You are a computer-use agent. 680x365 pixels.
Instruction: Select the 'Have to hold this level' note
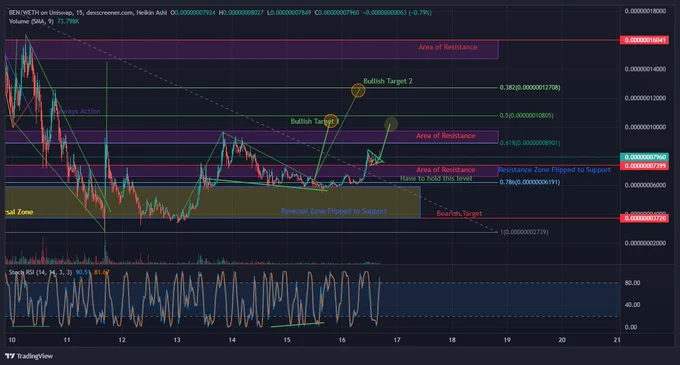tap(436, 178)
